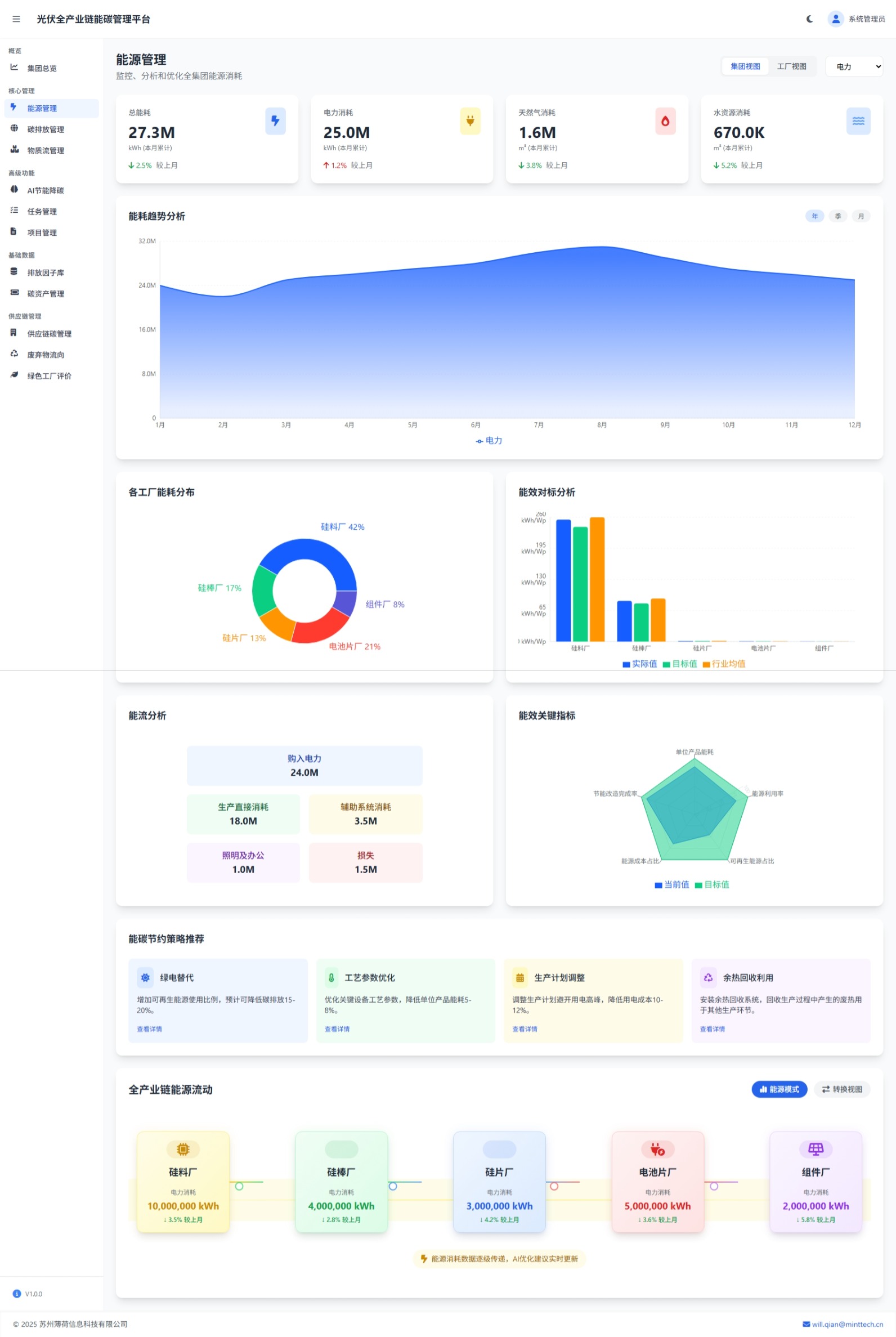
Task: Toggle 行业均值 legend color swatch
Action: (706, 664)
